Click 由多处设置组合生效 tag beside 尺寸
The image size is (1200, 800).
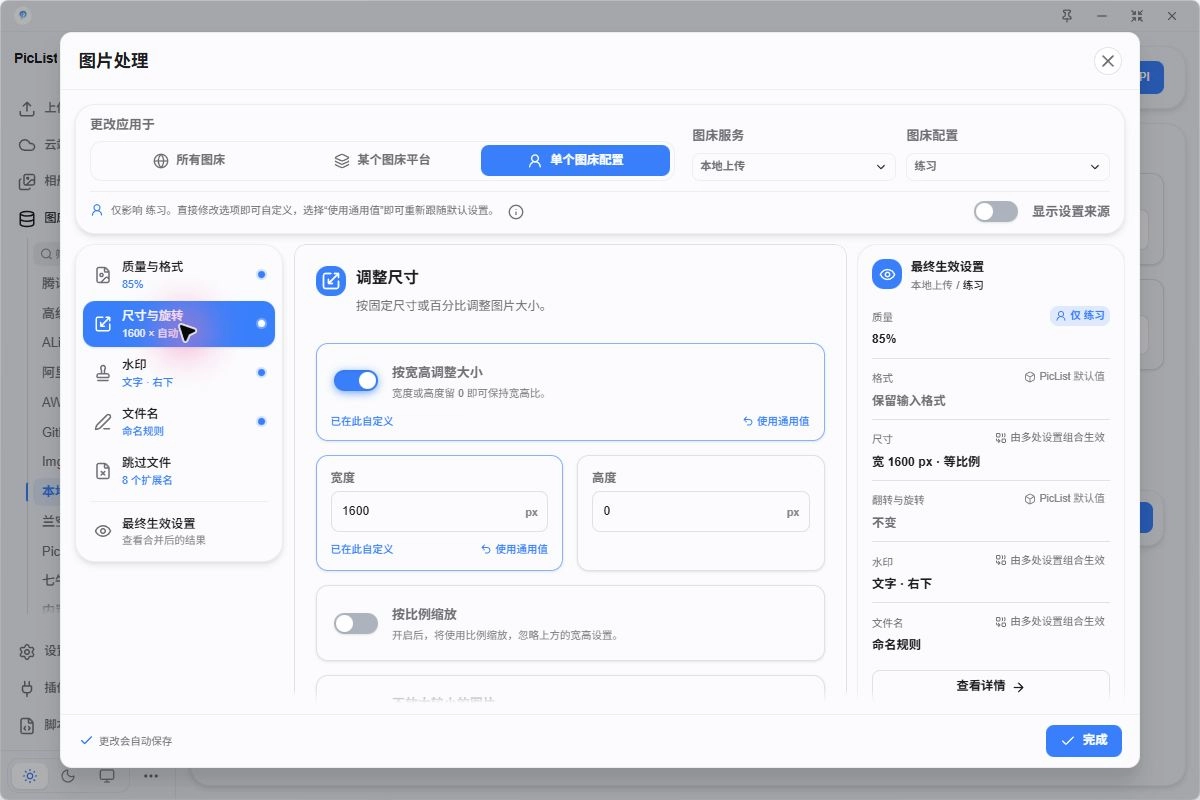coord(1050,438)
